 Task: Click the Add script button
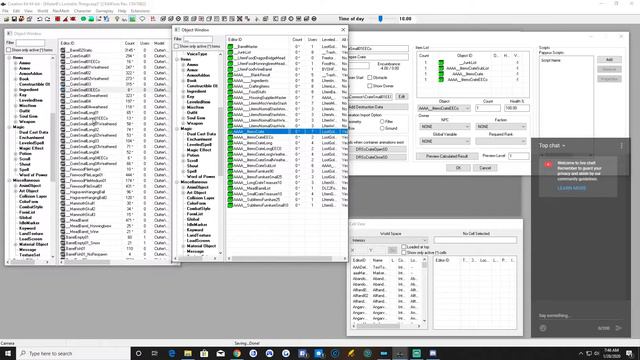609,60
